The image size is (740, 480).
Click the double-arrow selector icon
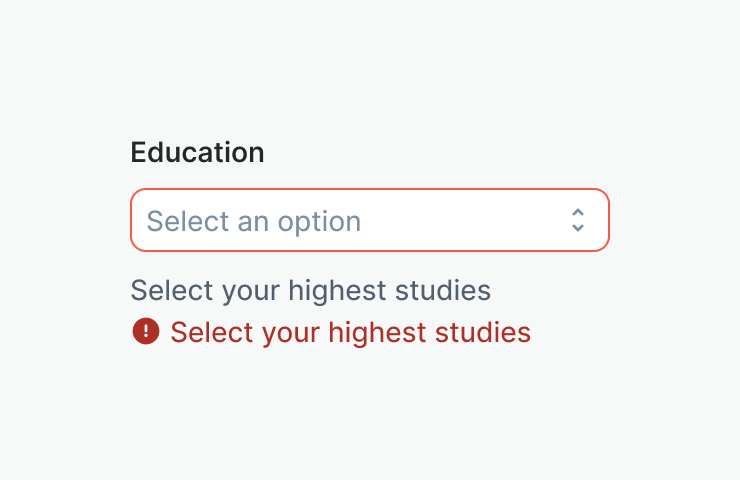click(x=577, y=220)
